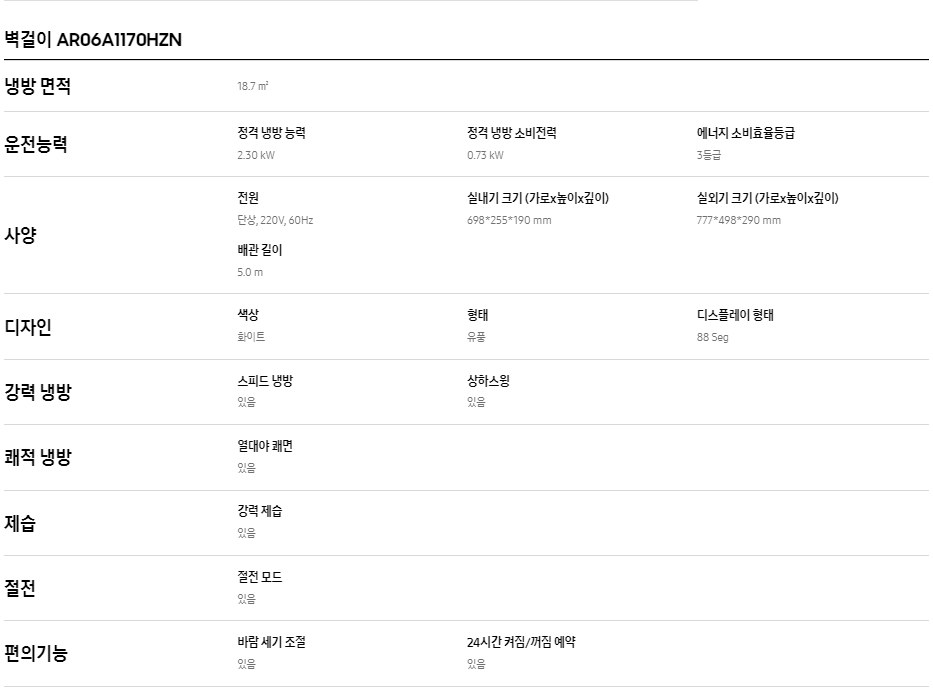933x691 pixels.
Task: Click the 18.7 ㎡ cooling area value
Action: [x=253, y=86]
